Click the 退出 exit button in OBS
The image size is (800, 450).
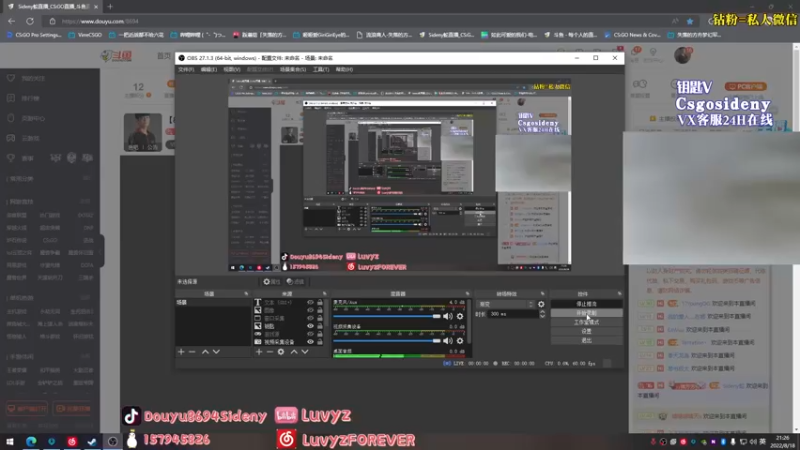pos(586,340)
